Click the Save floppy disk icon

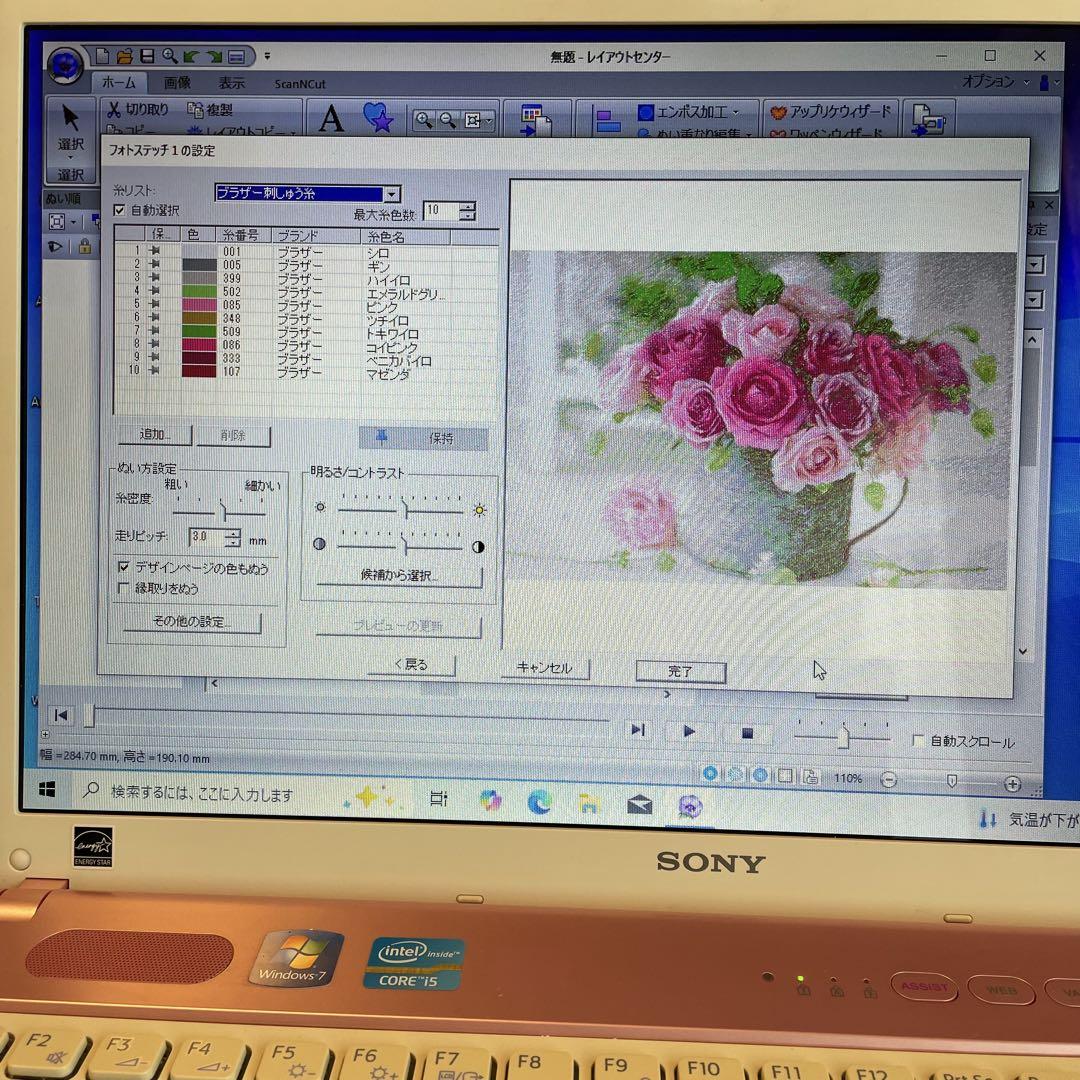147,56
